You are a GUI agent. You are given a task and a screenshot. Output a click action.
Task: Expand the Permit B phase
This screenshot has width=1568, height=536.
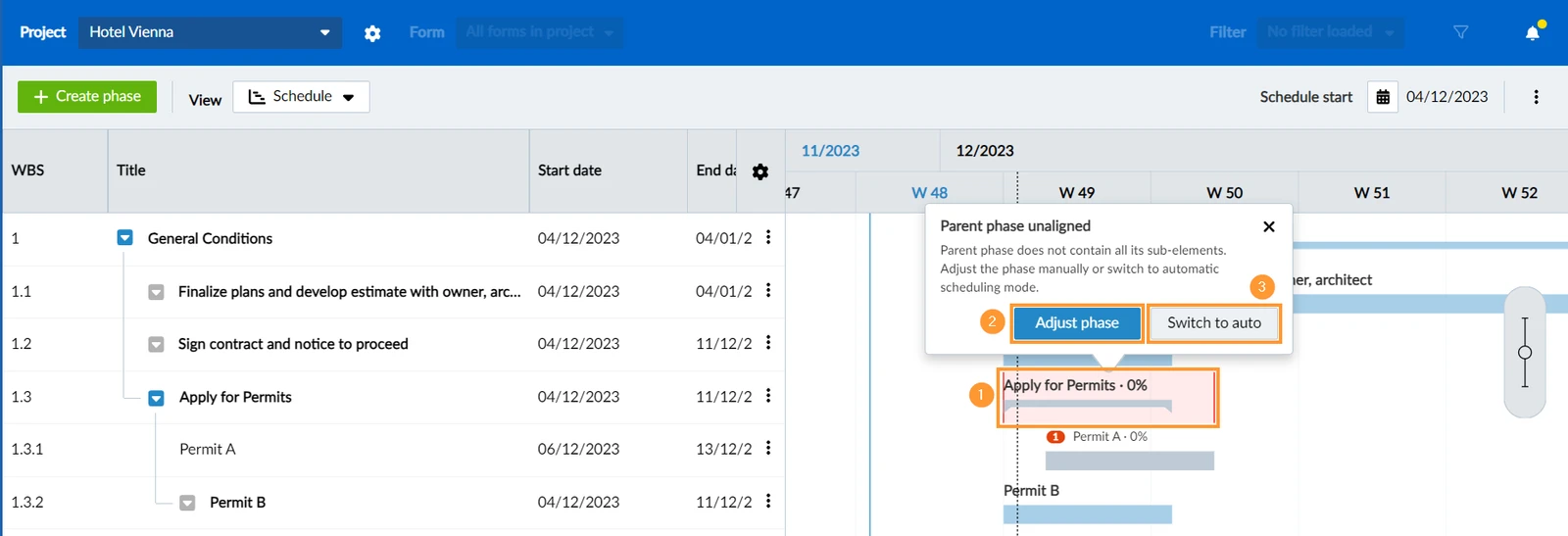[187, 503]
